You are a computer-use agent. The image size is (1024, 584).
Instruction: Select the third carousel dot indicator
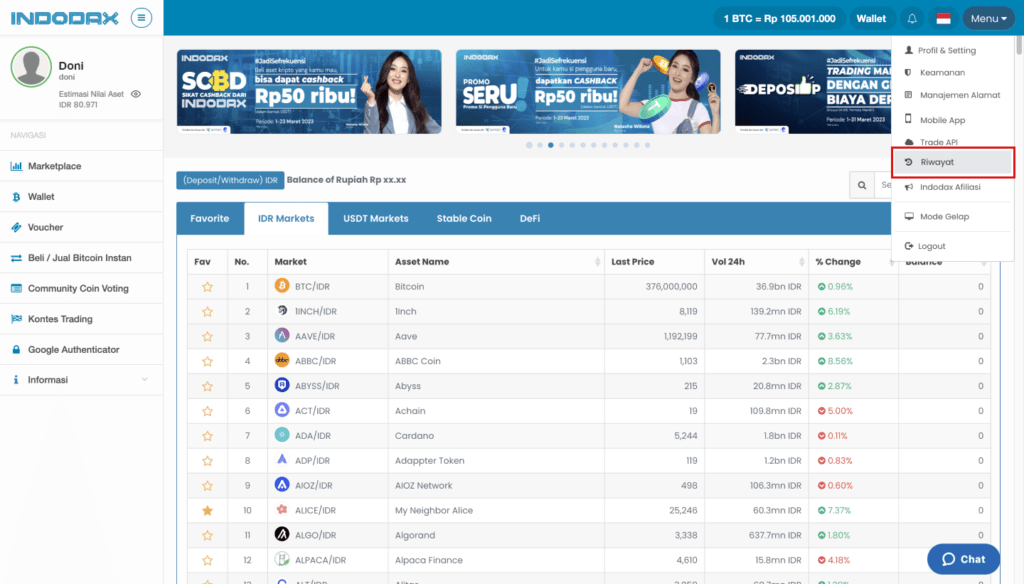click(551, 145)
